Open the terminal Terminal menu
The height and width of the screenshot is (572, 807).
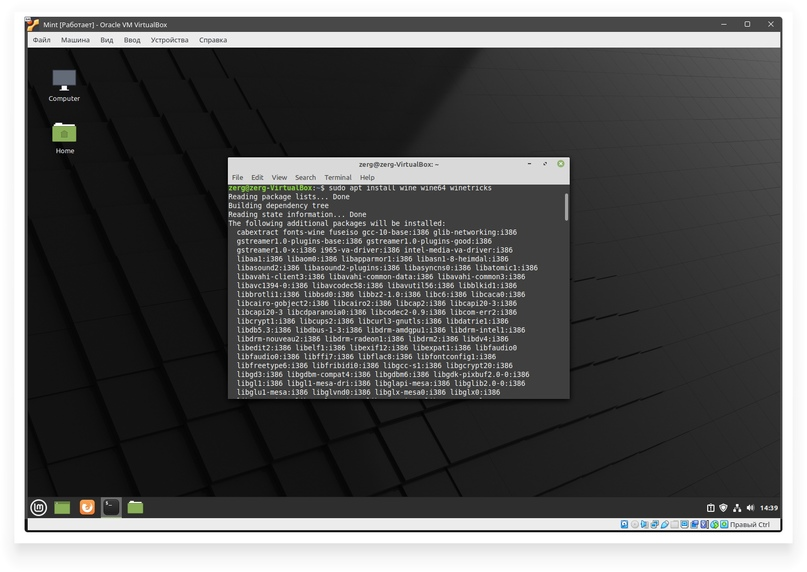pyautogui.click(x=338, y=177)
